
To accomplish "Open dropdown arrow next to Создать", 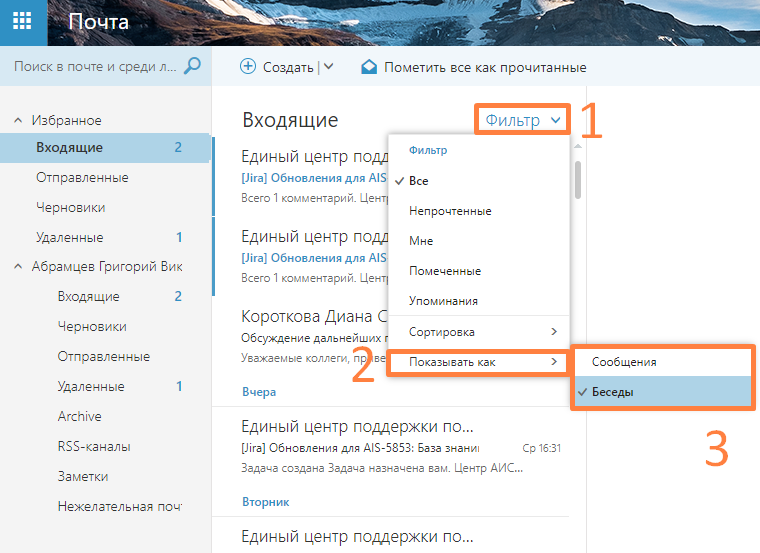I will coord(328,67).
